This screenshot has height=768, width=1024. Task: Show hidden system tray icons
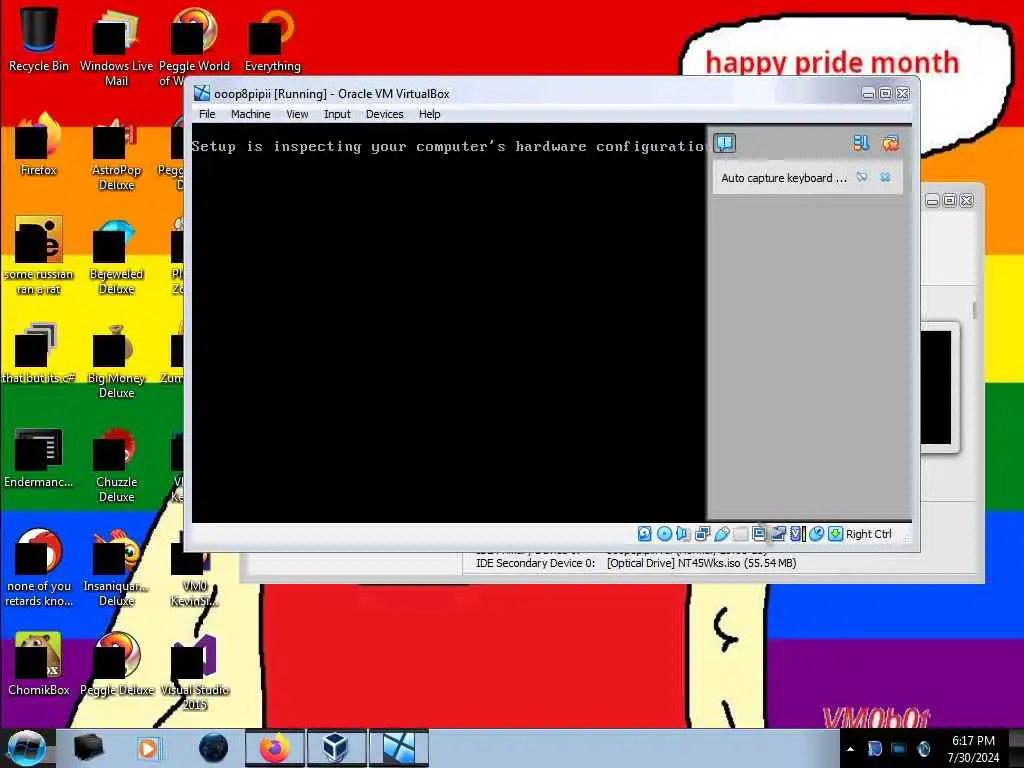(x=850, y=749)
